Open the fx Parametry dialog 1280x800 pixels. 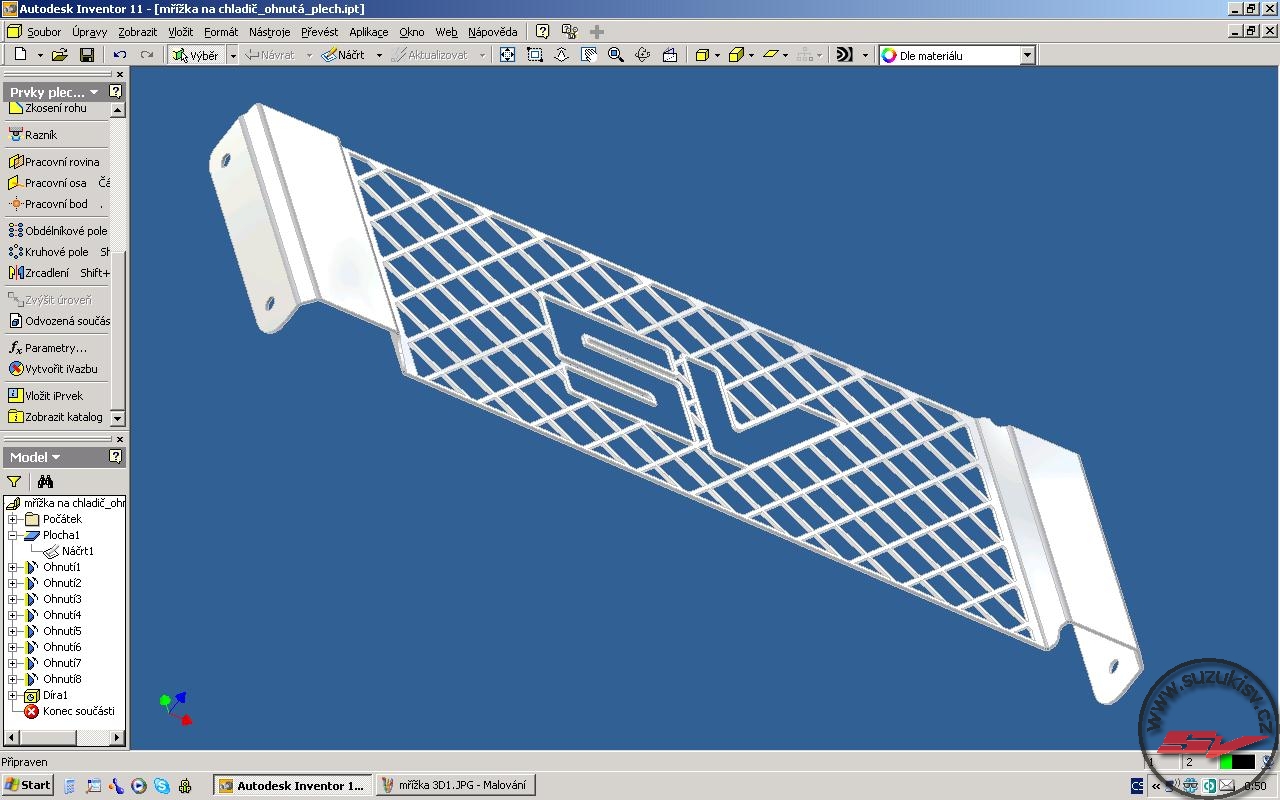[x=55, y=348]
